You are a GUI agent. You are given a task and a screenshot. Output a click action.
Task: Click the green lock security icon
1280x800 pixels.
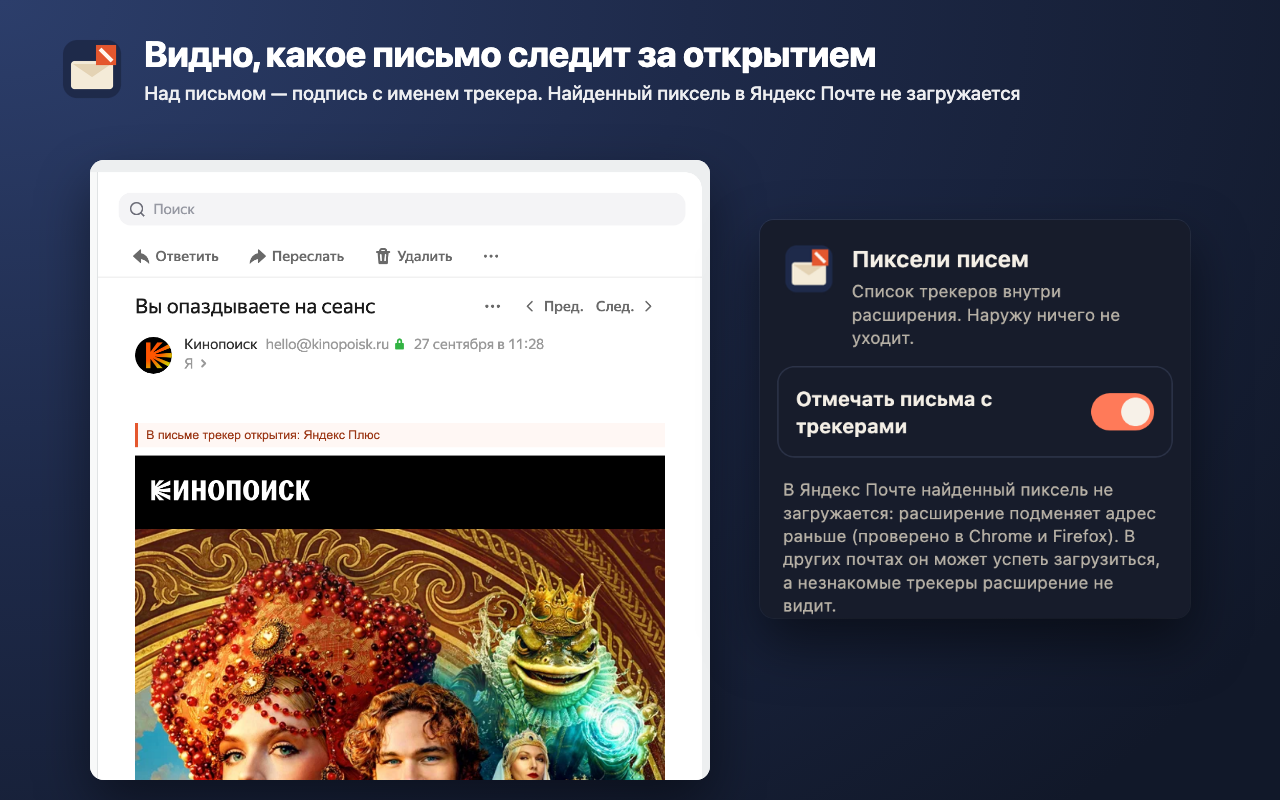[x=400, y=344]
